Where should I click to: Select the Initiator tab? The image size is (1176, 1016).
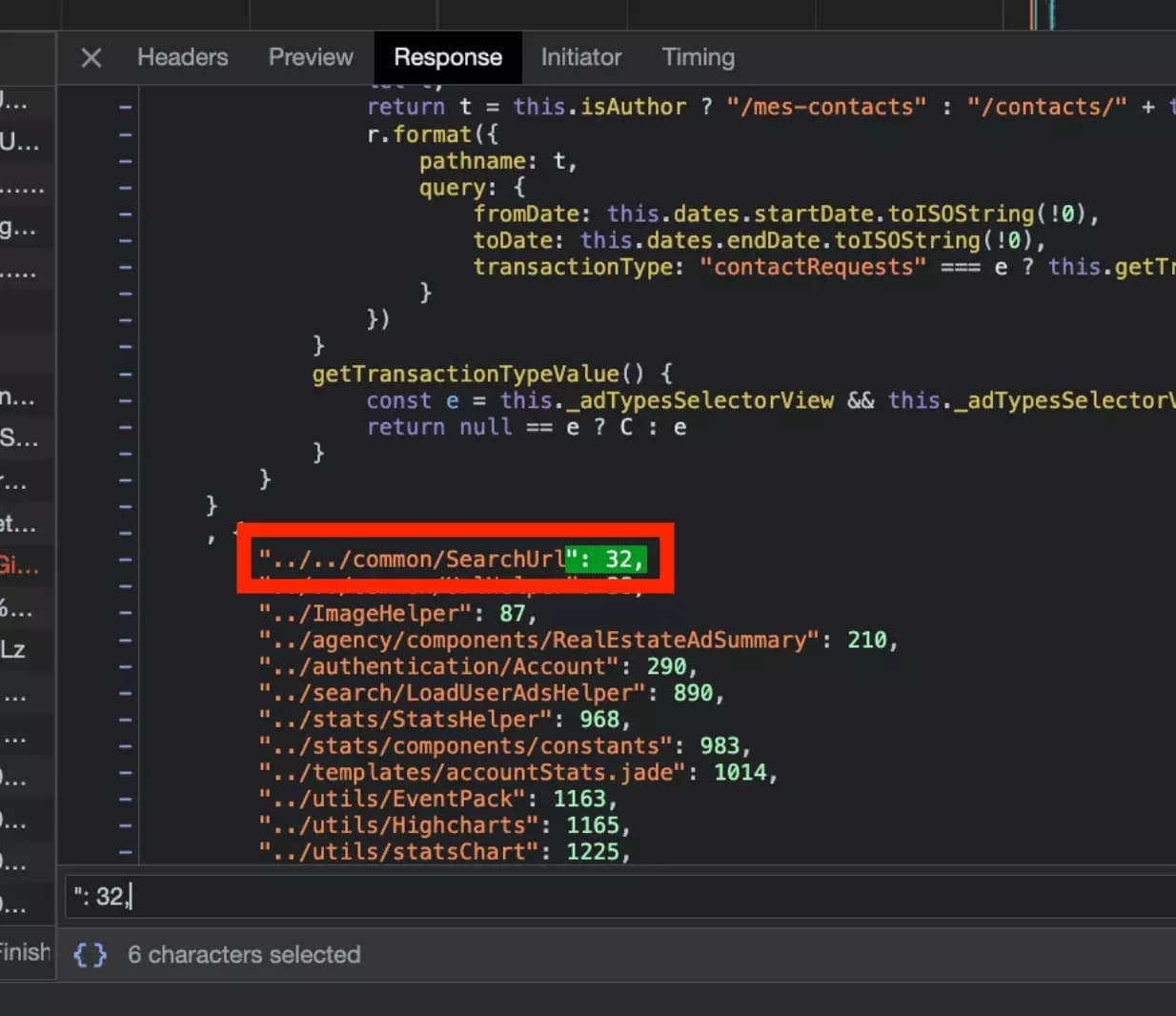pos(580,57)
